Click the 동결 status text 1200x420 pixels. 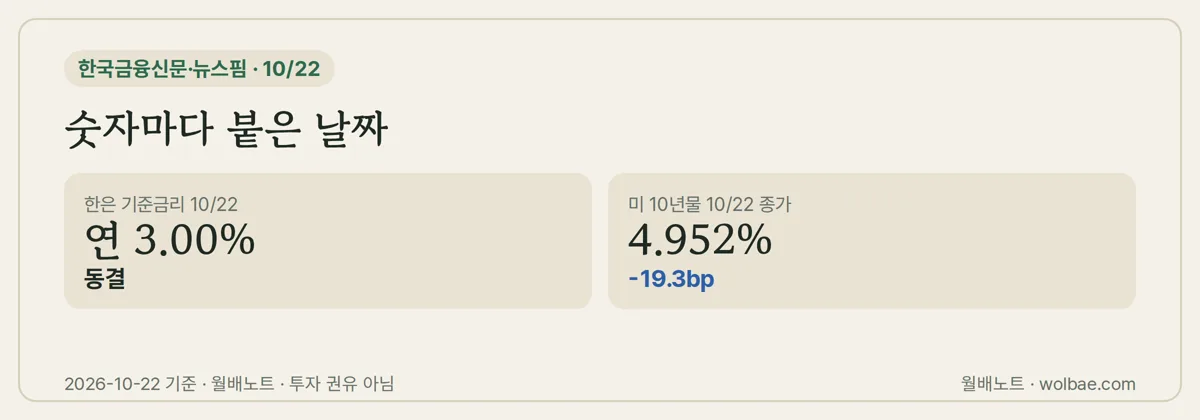[106, 279]
